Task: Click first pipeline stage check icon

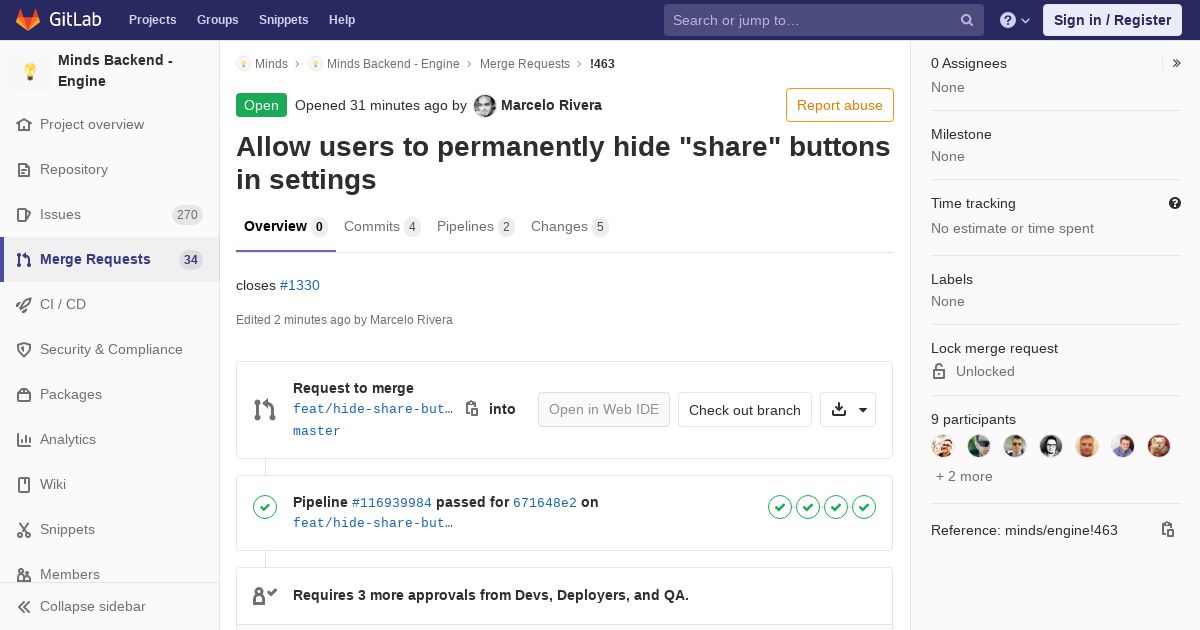Action: pos(780,507)
